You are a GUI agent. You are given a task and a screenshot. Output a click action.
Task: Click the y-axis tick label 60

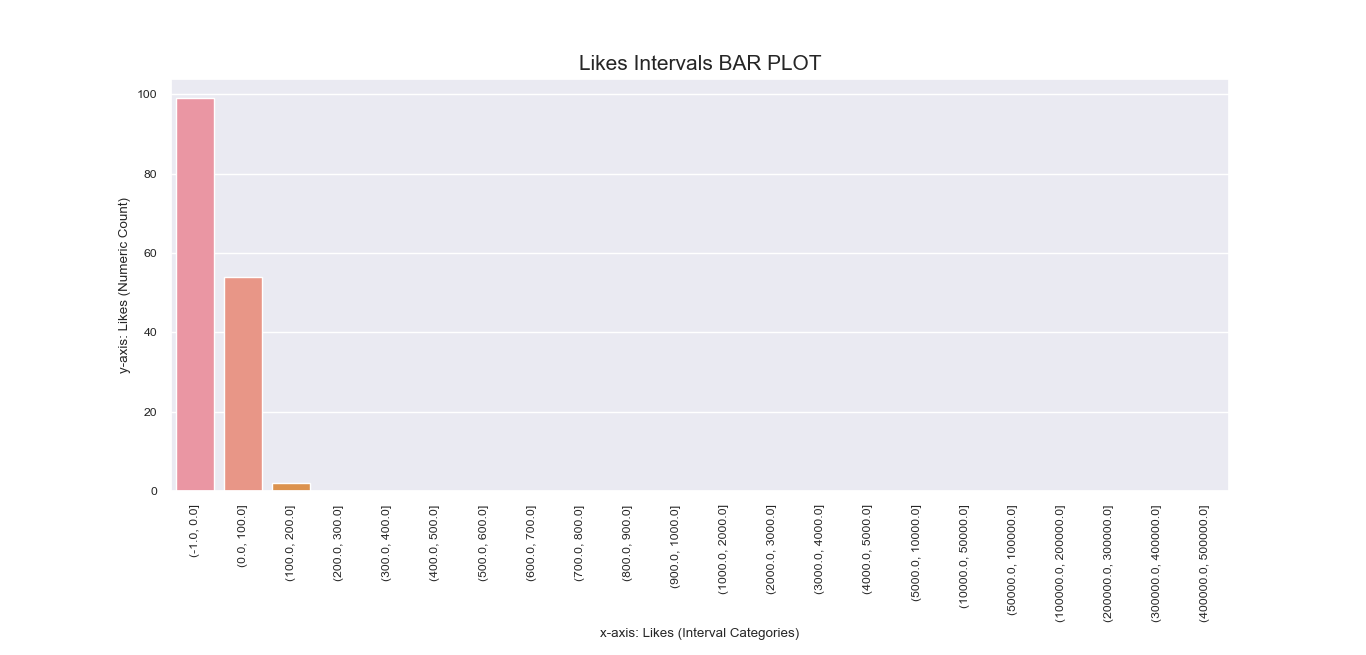151,254
